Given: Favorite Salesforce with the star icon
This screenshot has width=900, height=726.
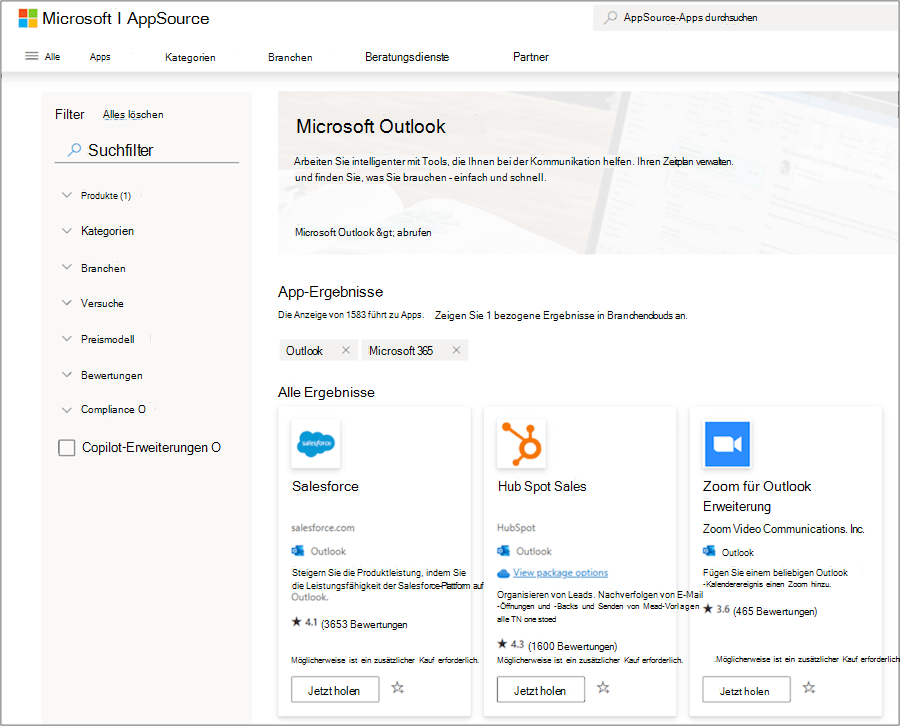Looking at the screenshot, I should click(x=397, y=688).
